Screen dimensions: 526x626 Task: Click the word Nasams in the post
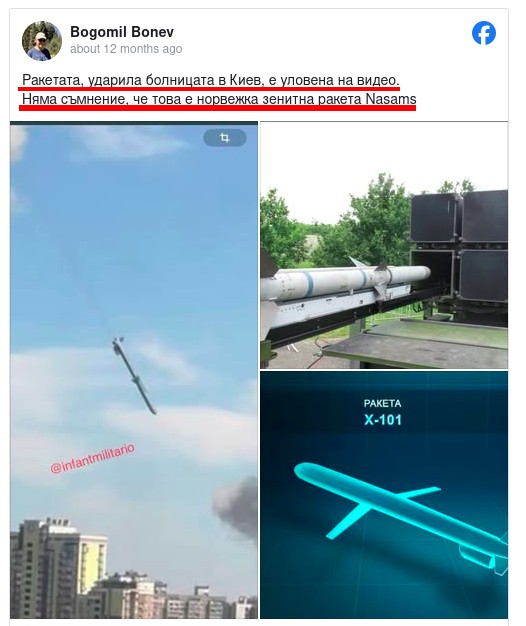point(391,99)
